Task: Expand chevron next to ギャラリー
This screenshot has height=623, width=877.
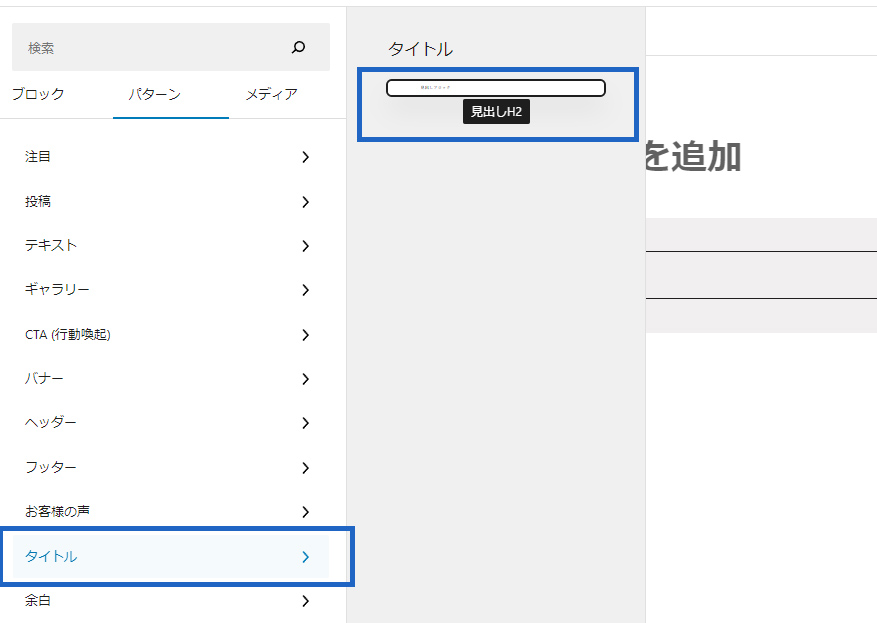Action: (305, 290)
